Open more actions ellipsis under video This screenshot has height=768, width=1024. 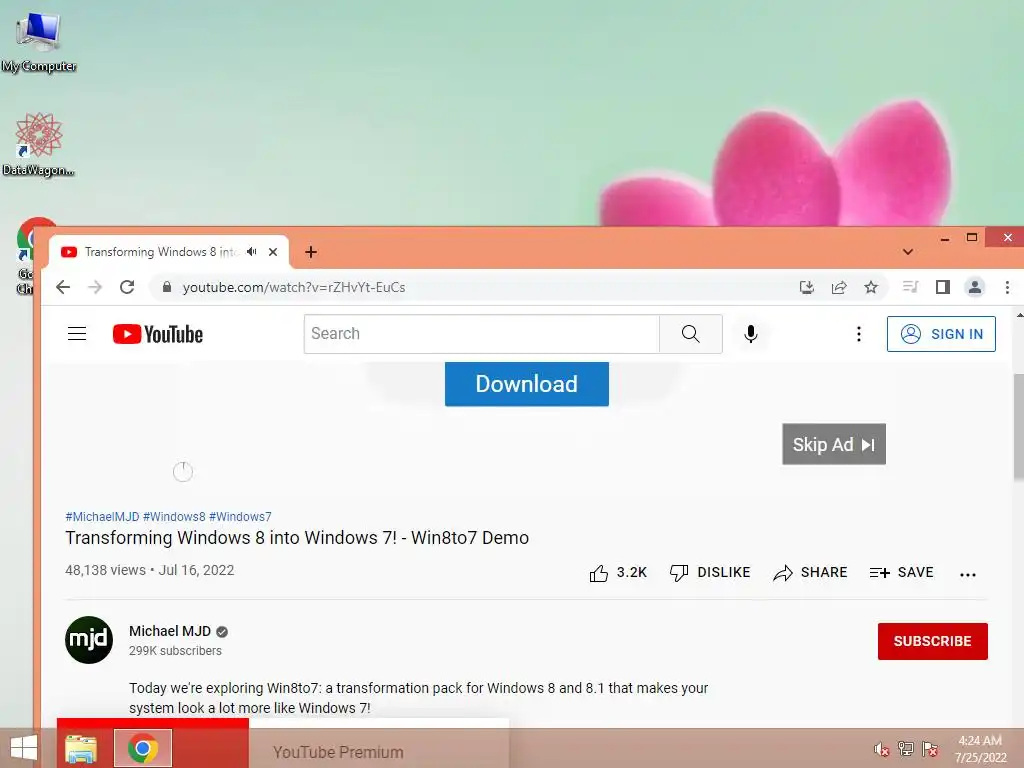(968, 575)
